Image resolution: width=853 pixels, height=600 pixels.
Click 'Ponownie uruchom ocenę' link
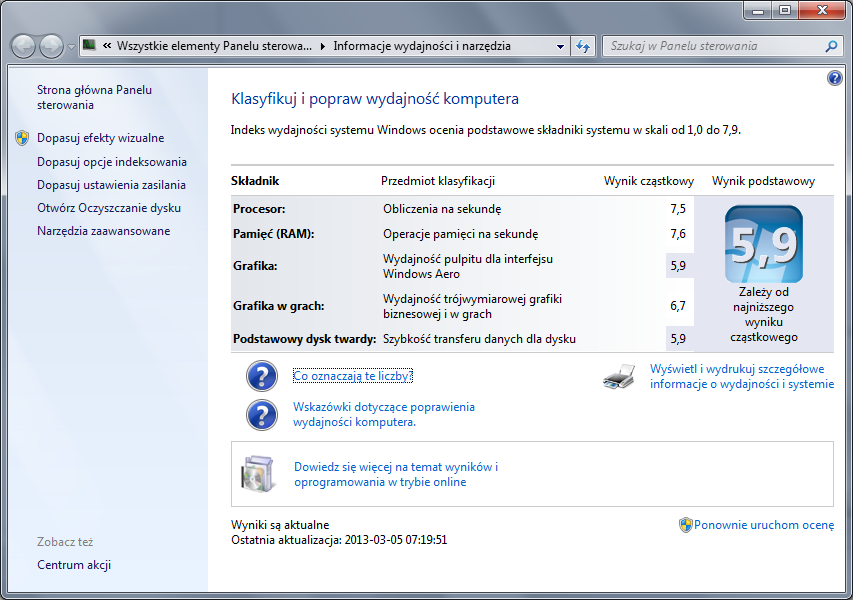coord(764,525)
